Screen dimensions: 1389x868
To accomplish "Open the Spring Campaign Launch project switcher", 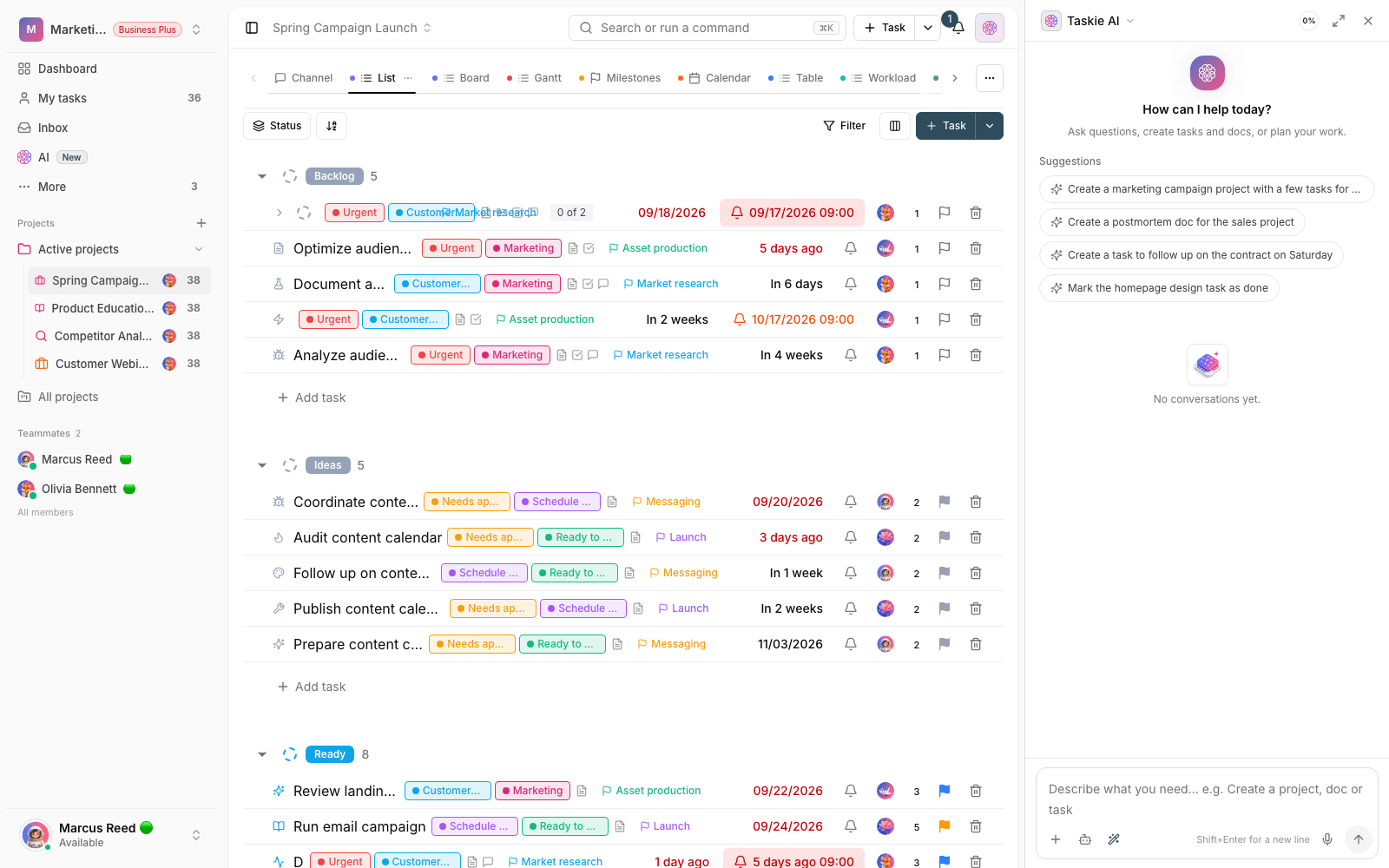I will 352,28.
